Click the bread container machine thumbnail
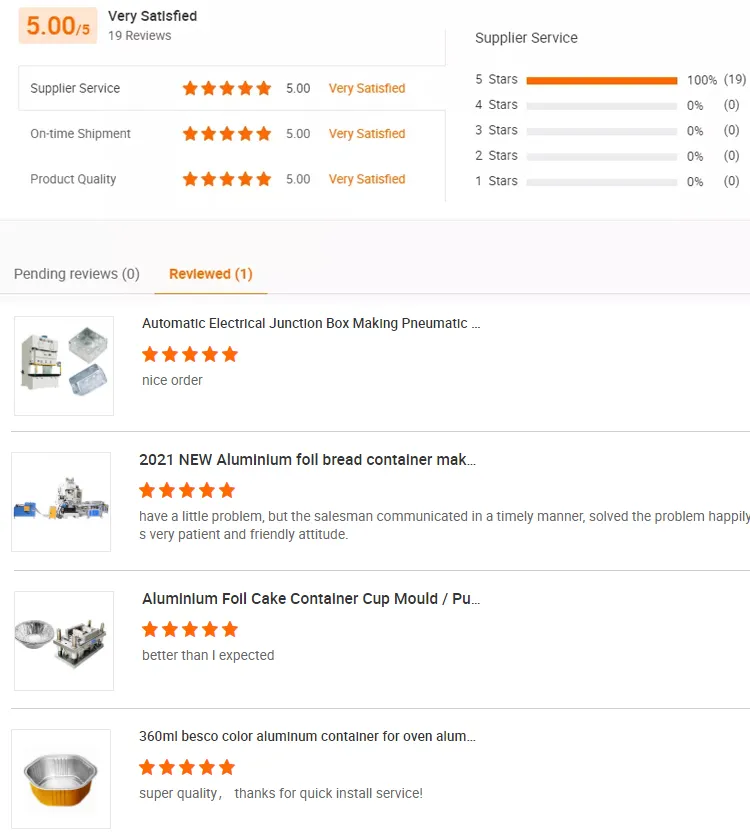Viewport: 750px width, 838px height. [x=61, y=502]
